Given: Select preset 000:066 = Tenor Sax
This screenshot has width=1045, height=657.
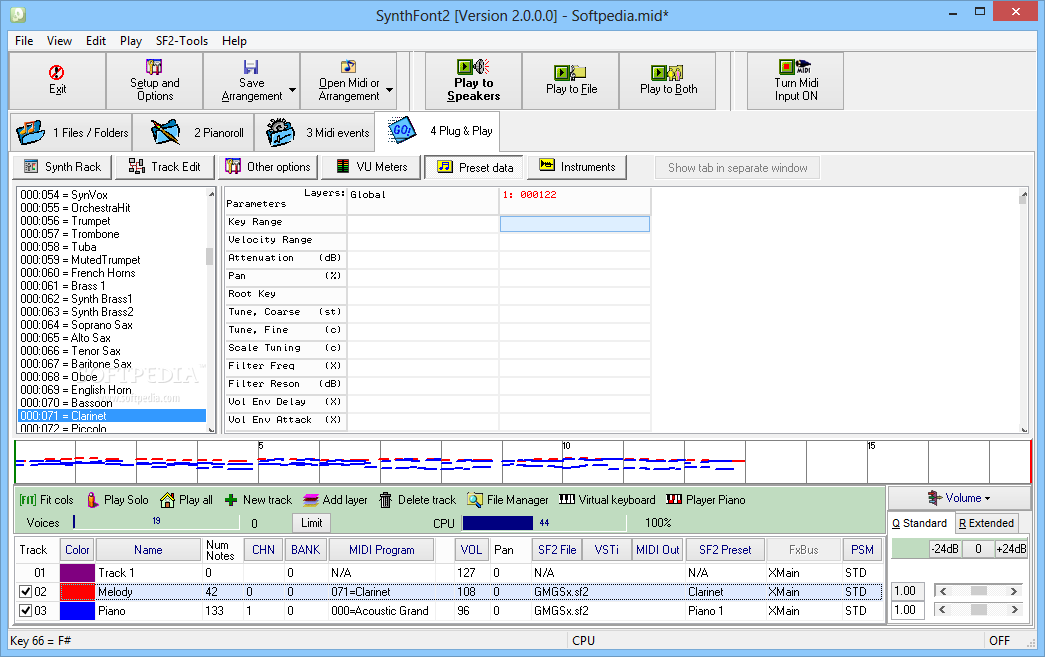Looking at the screenshot, I should (71, 351).
